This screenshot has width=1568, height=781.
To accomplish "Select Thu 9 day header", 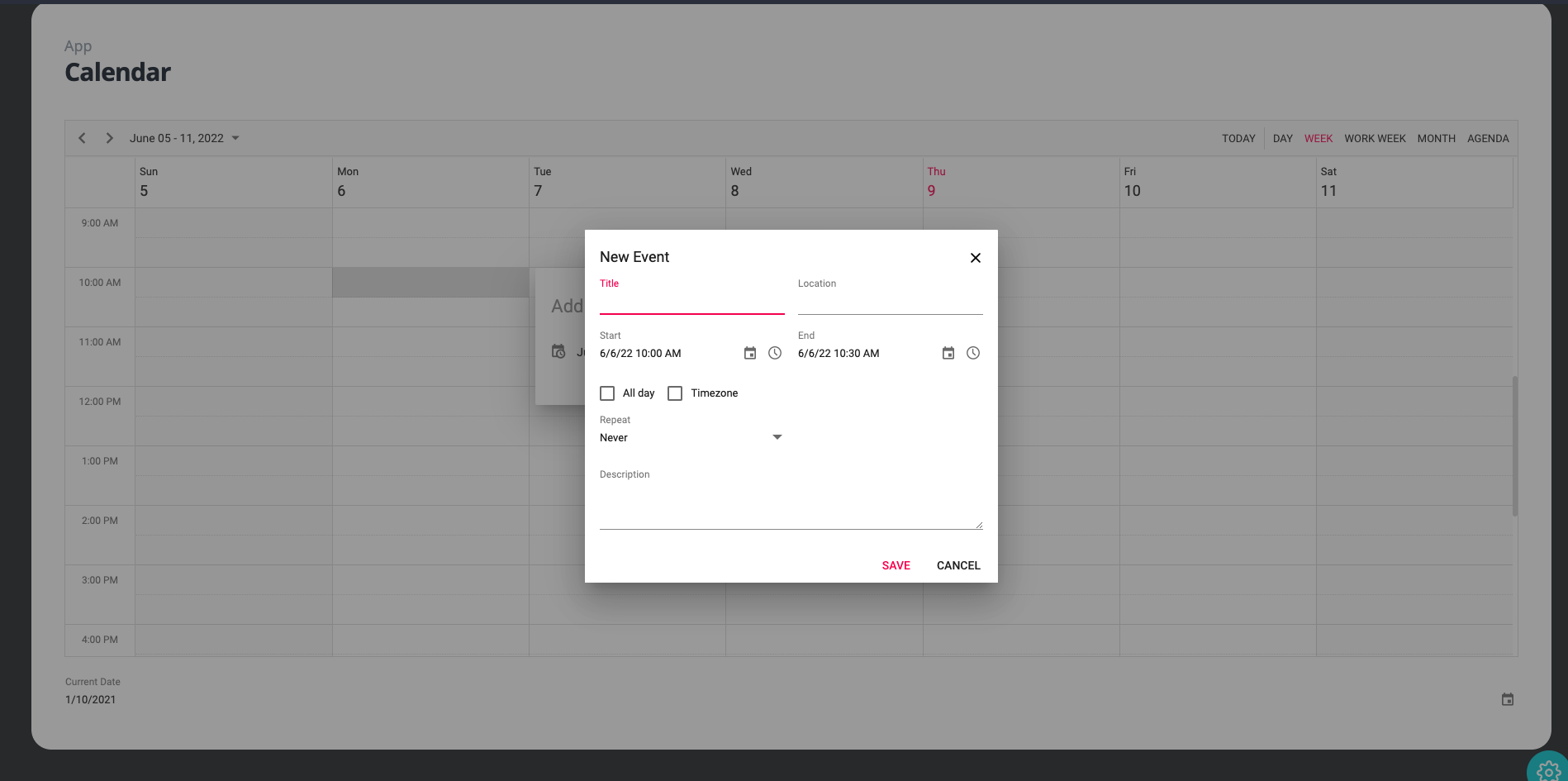I will (x=1020, y=182).
